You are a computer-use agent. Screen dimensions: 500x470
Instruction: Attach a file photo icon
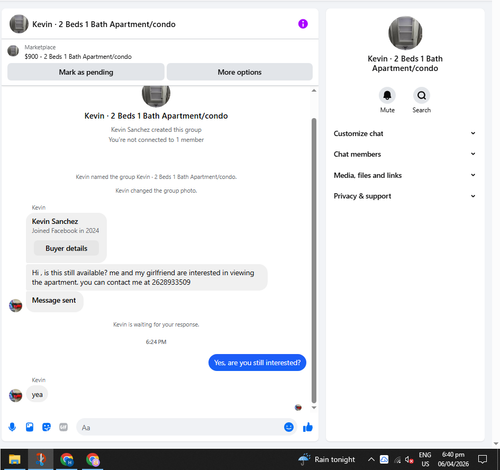(x=30, y=427)
